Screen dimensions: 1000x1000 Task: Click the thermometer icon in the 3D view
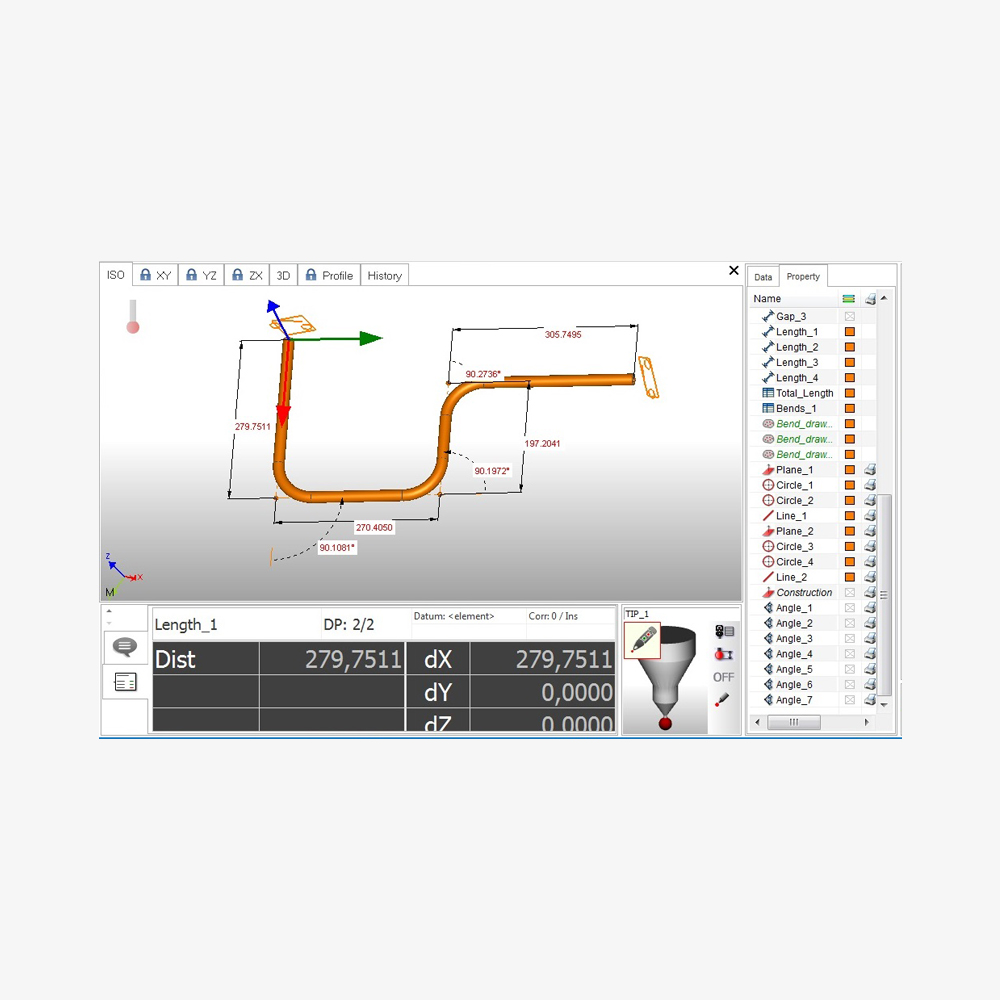132,316
